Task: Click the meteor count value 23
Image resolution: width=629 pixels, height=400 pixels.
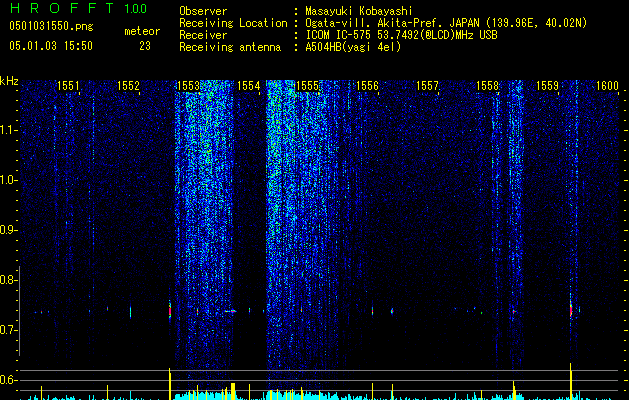Action: click(145, 46)
